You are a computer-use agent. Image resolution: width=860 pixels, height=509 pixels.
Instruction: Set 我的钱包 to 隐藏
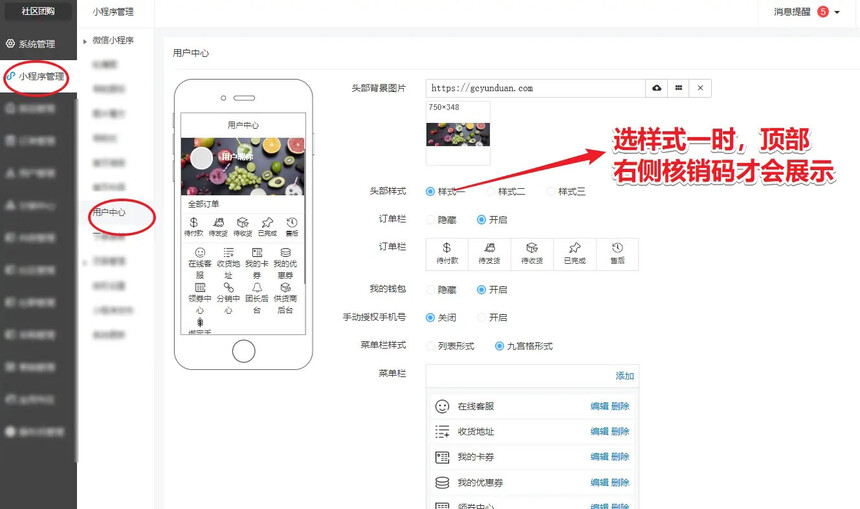coord(431,290)
